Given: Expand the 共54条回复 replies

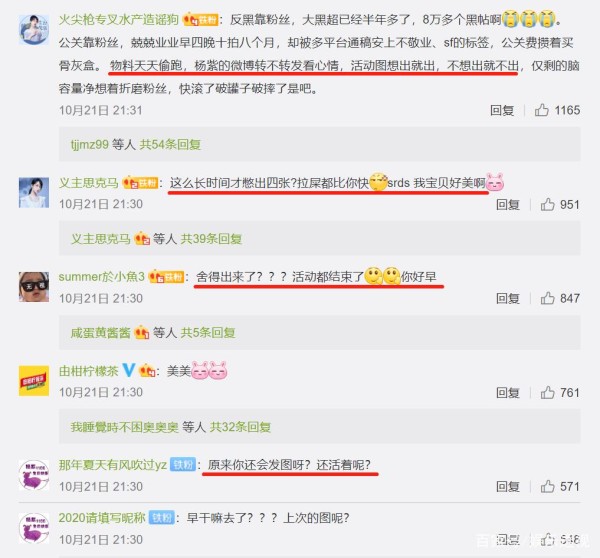Looking at the screenshot, I should (x=170, y=145).
